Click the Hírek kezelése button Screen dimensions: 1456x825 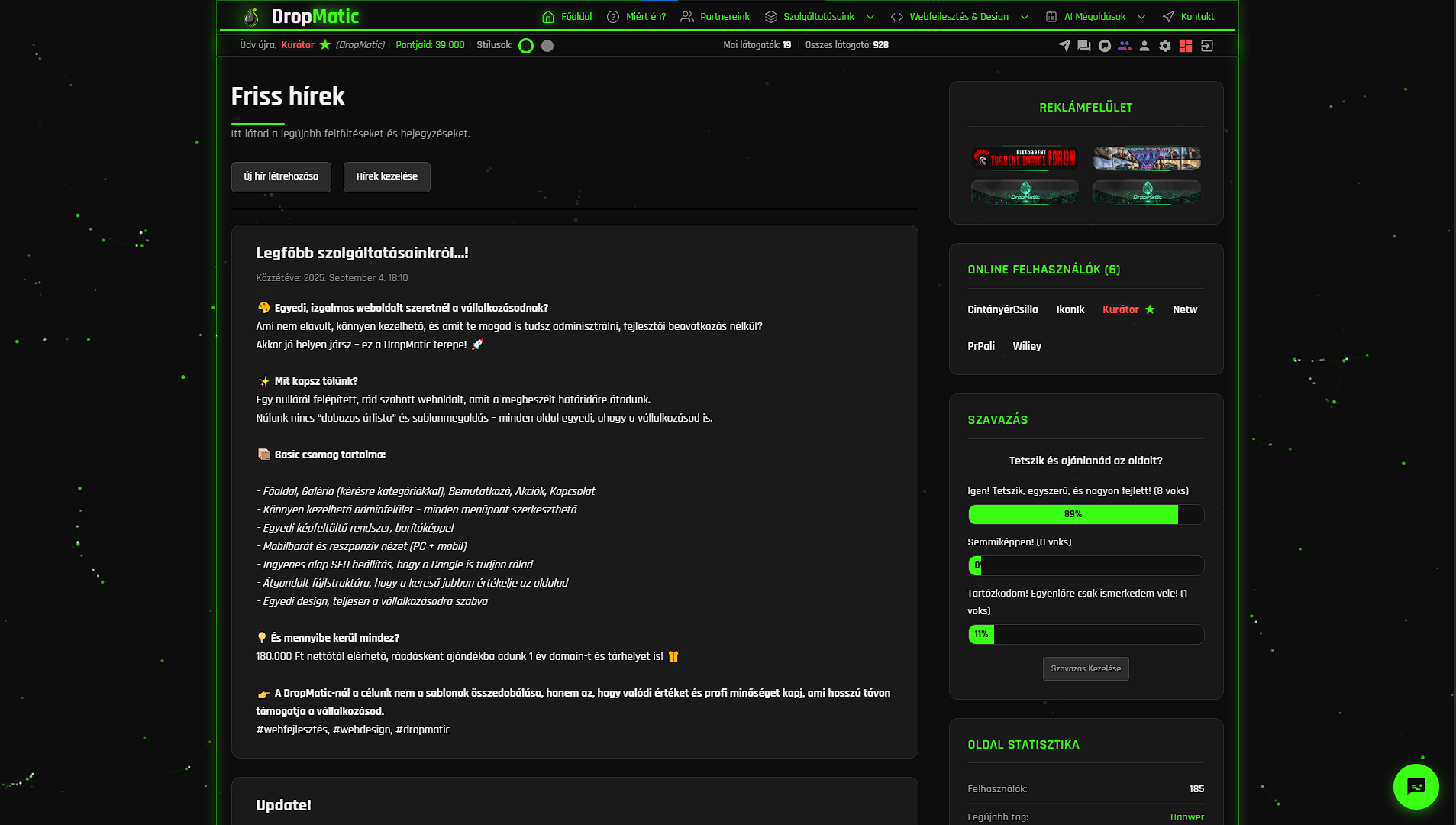pyautogui.click(x=386, y=176)
